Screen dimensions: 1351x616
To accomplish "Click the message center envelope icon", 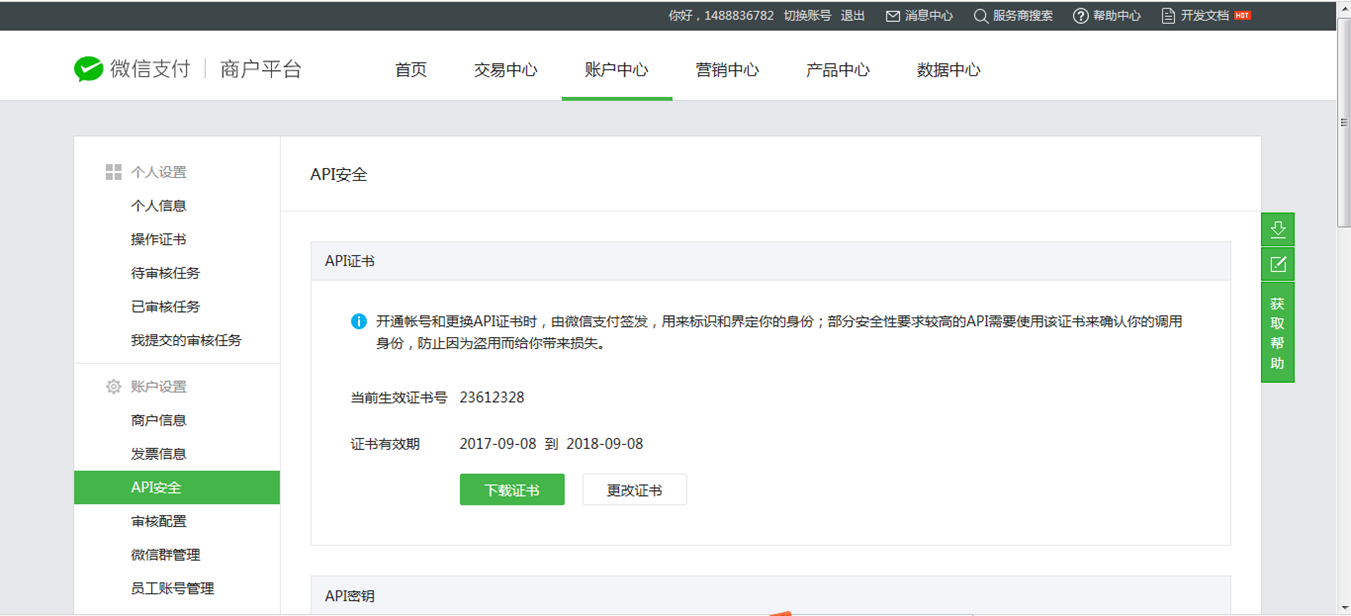I will (x=893, y=16).
